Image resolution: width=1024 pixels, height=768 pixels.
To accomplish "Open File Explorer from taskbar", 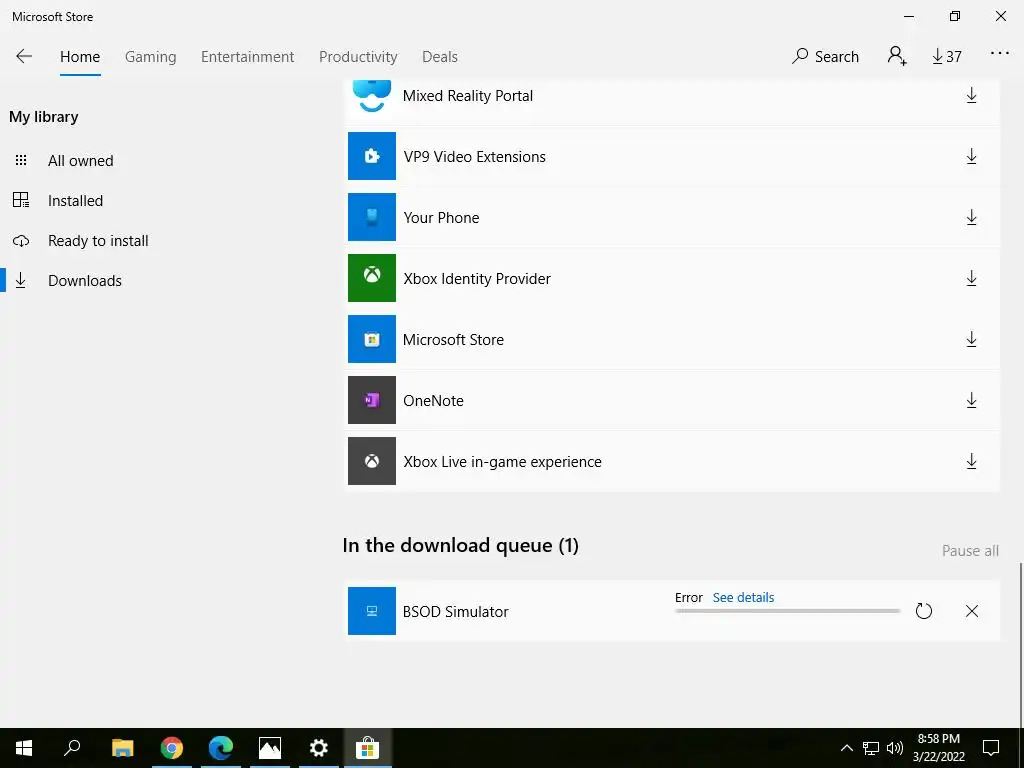I will (122, 748).
